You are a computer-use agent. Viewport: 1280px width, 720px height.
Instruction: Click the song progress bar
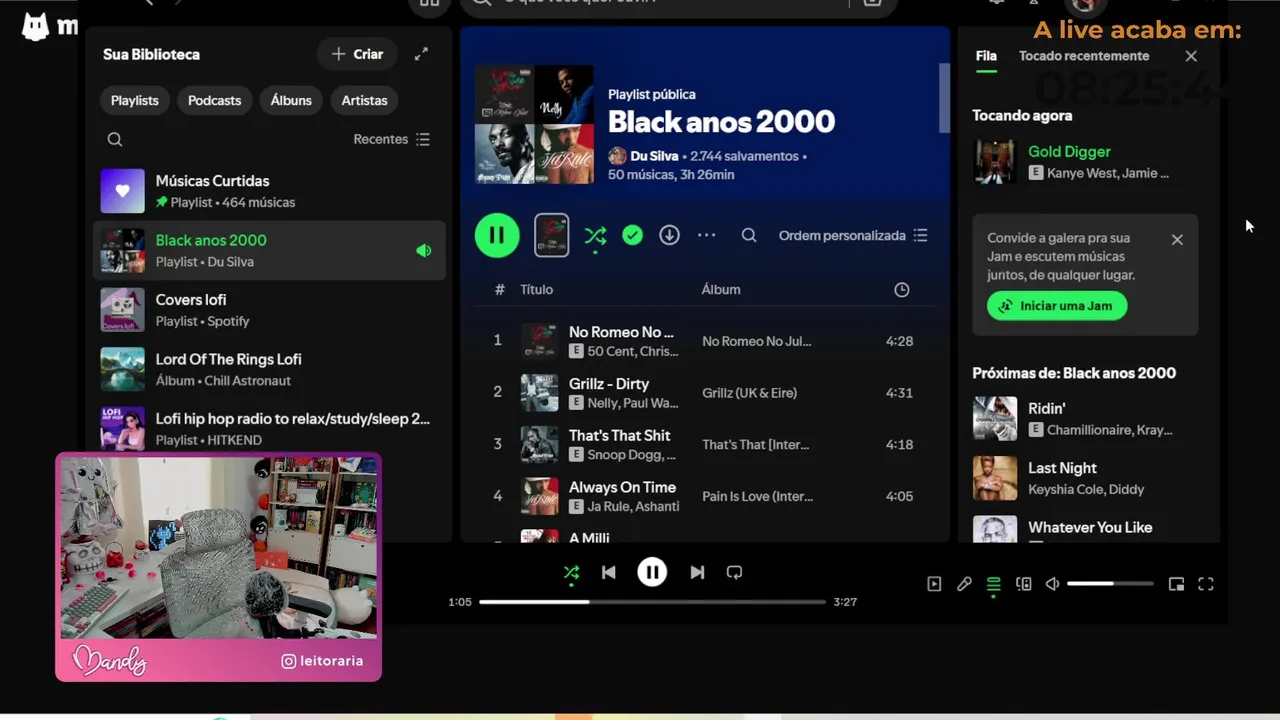point(652,602)
